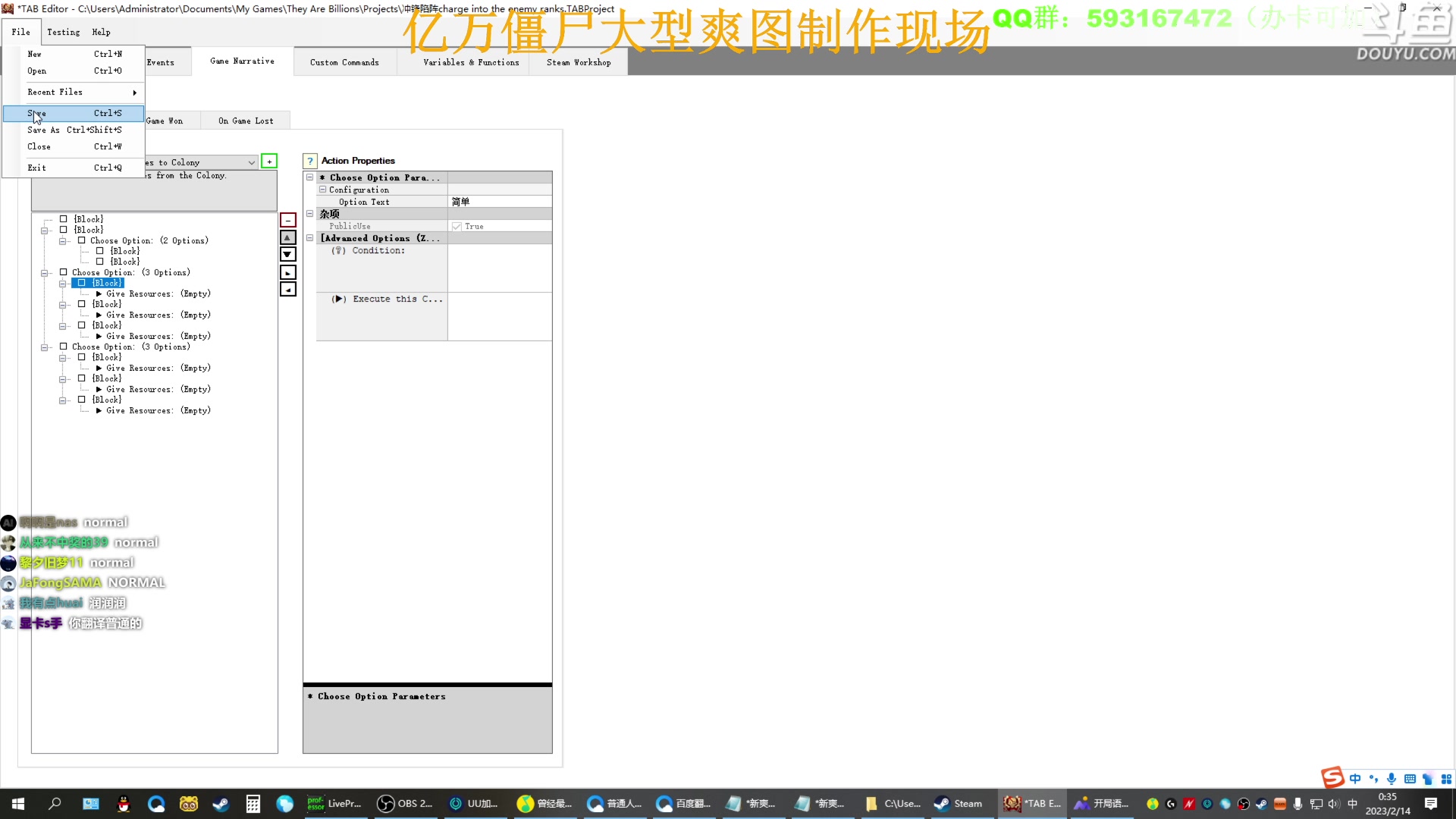Delete the selected block with the minus button

click(x=287, y=219)
